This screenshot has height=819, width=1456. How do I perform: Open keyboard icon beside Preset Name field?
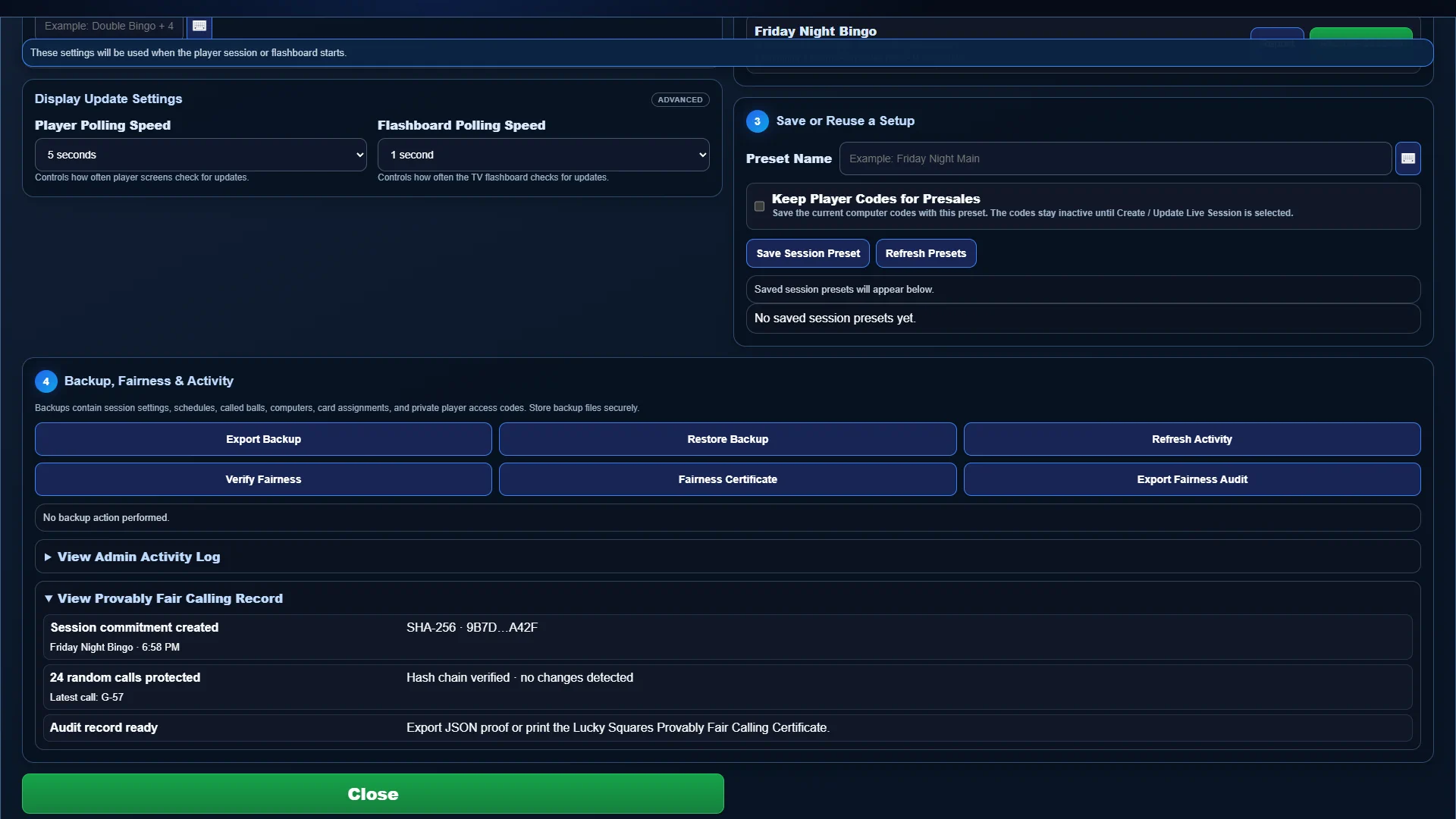[1407, 158]
